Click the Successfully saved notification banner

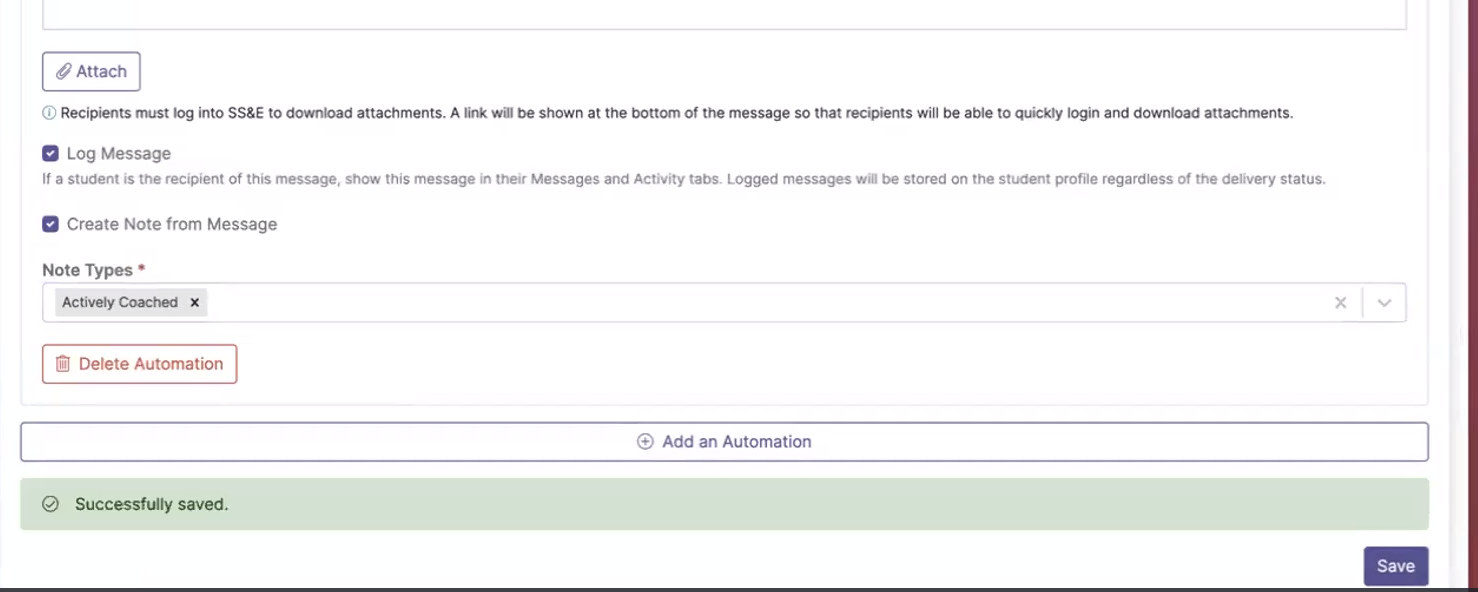(724, 504)
